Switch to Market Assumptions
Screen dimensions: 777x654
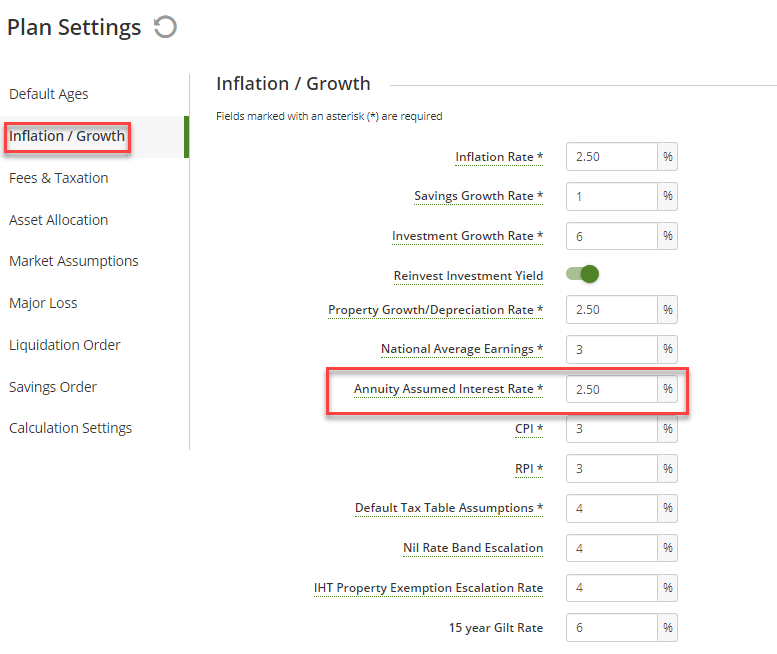tap(74, 261)
